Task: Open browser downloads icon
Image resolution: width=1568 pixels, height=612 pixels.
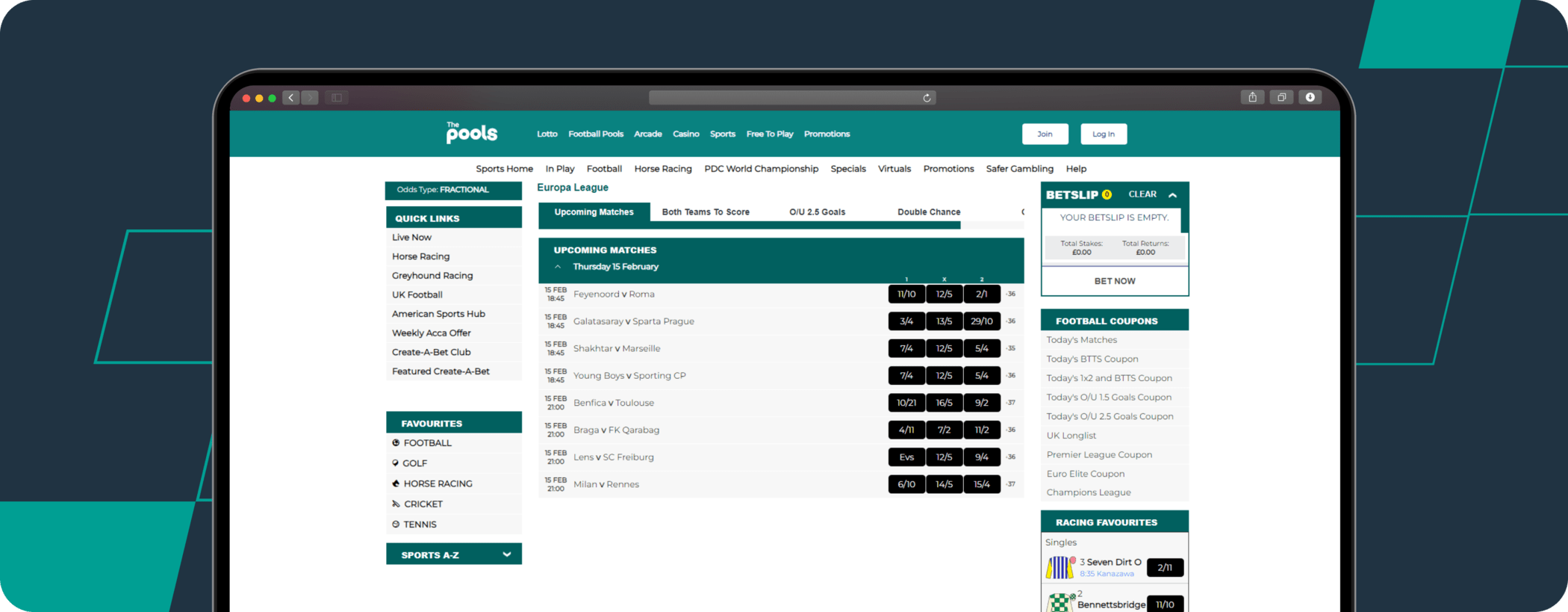Action: (x=1310, y=97)
